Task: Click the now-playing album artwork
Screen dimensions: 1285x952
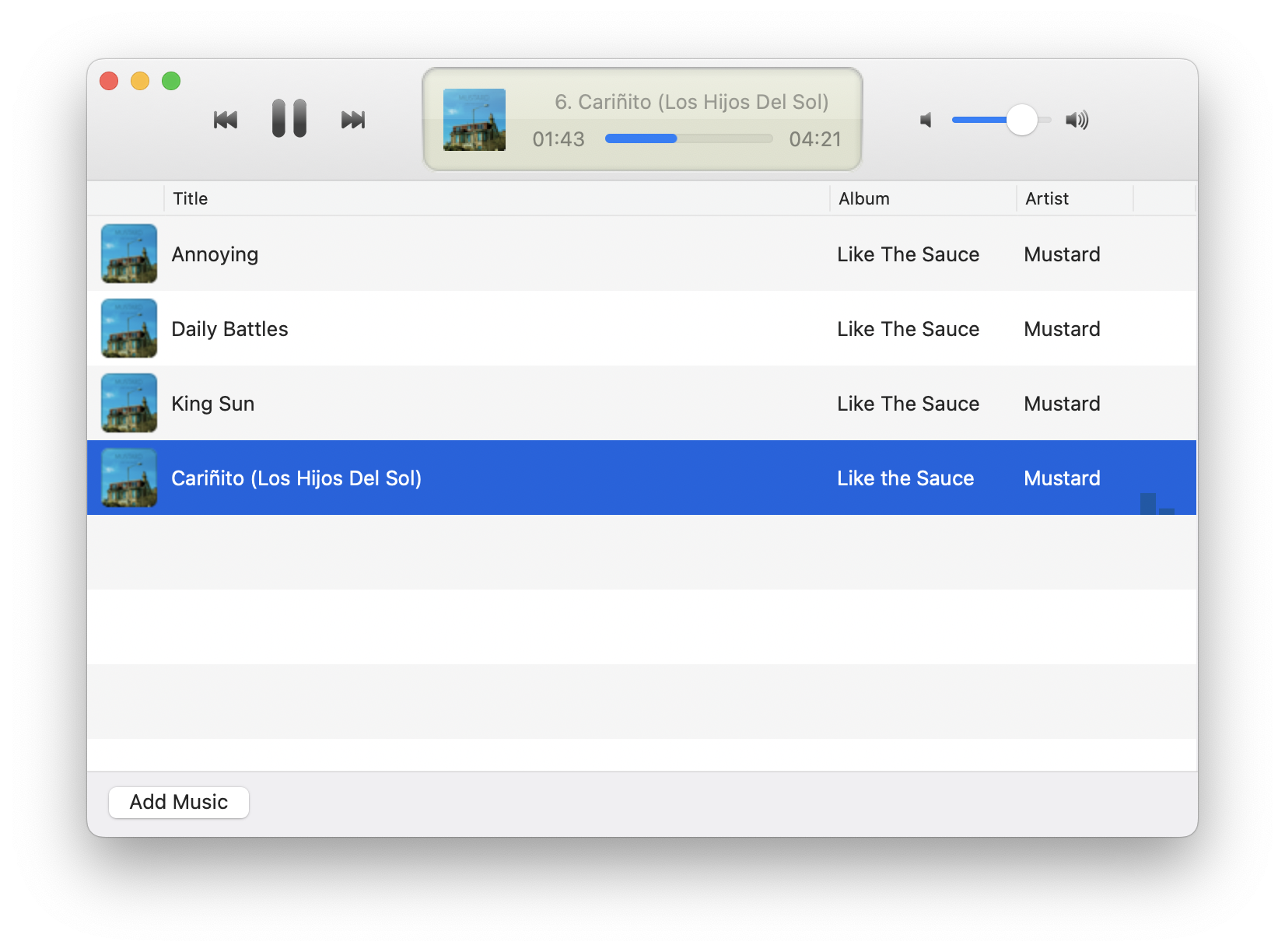Action: (474, 120)
